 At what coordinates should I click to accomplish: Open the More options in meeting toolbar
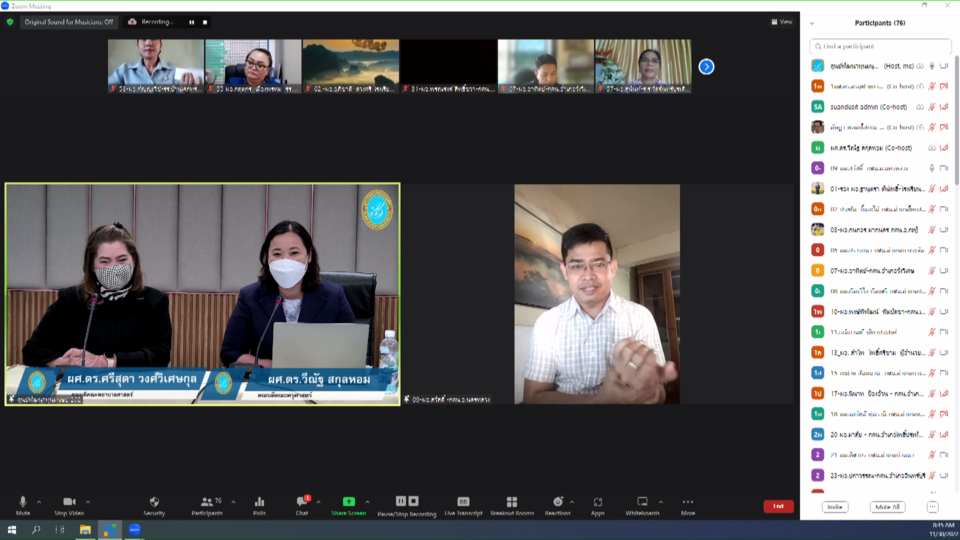688,506
